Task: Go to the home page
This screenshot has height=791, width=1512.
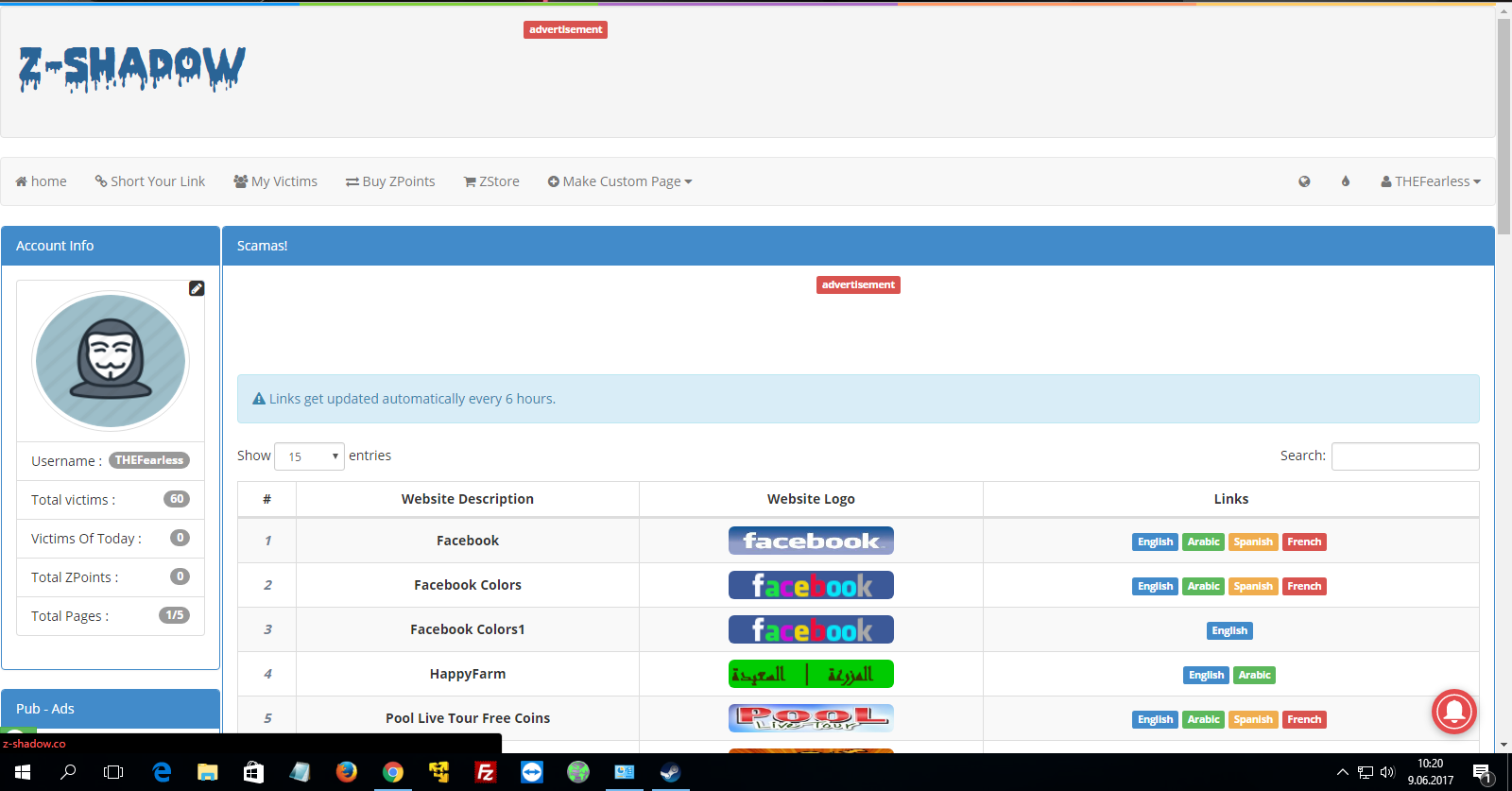Action: [x=41, y=181]
